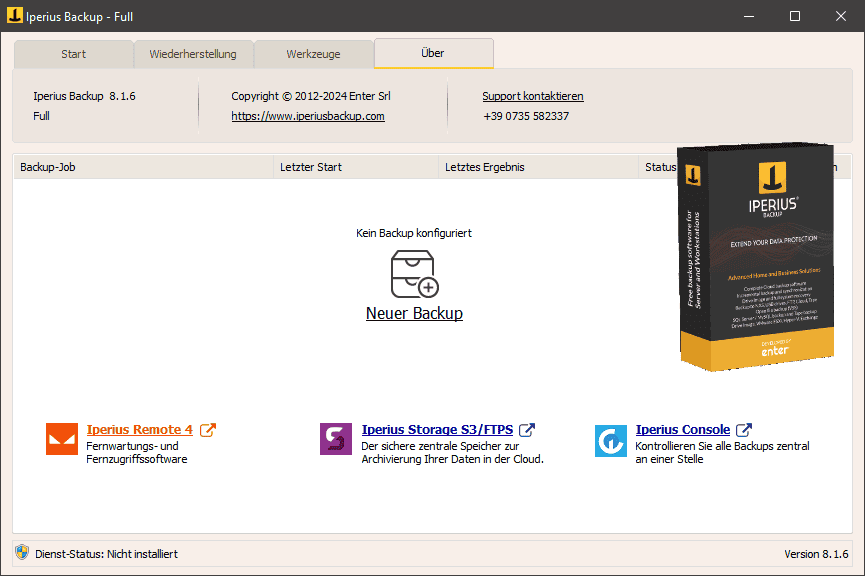This screenshot has height=576, width=865.
Task: Open the Start tab
Action: point(73,54)
